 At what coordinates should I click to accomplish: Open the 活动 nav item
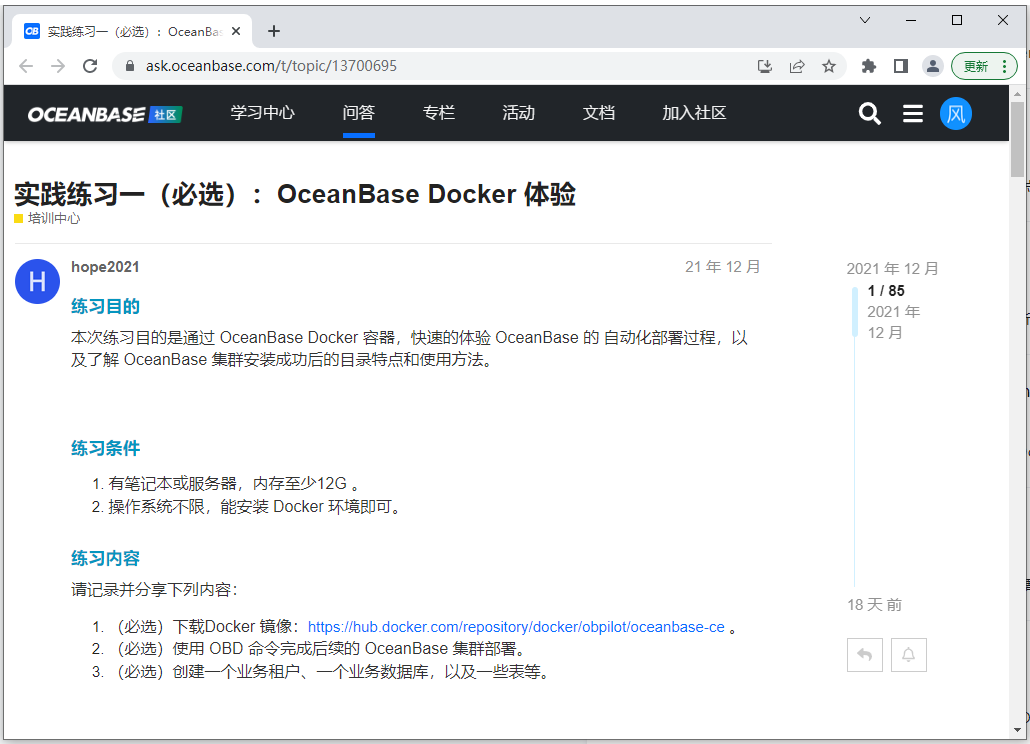pos(518,113)
